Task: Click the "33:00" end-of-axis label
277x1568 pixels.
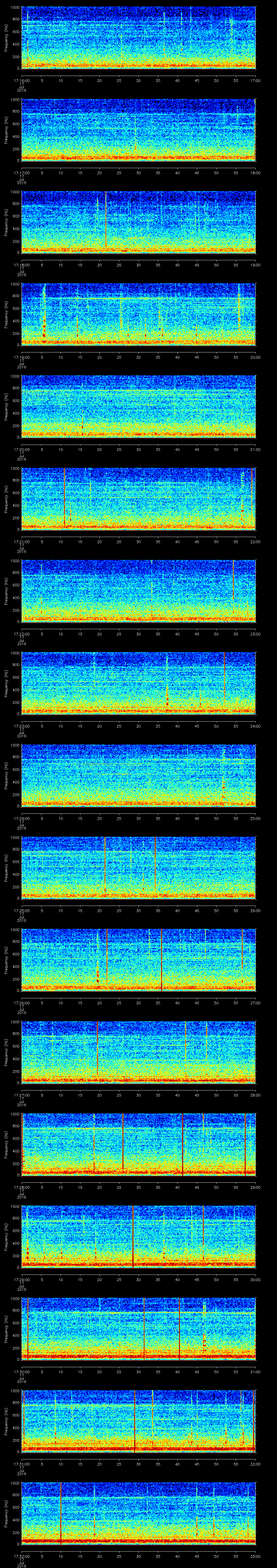Action: (255, 1556)
